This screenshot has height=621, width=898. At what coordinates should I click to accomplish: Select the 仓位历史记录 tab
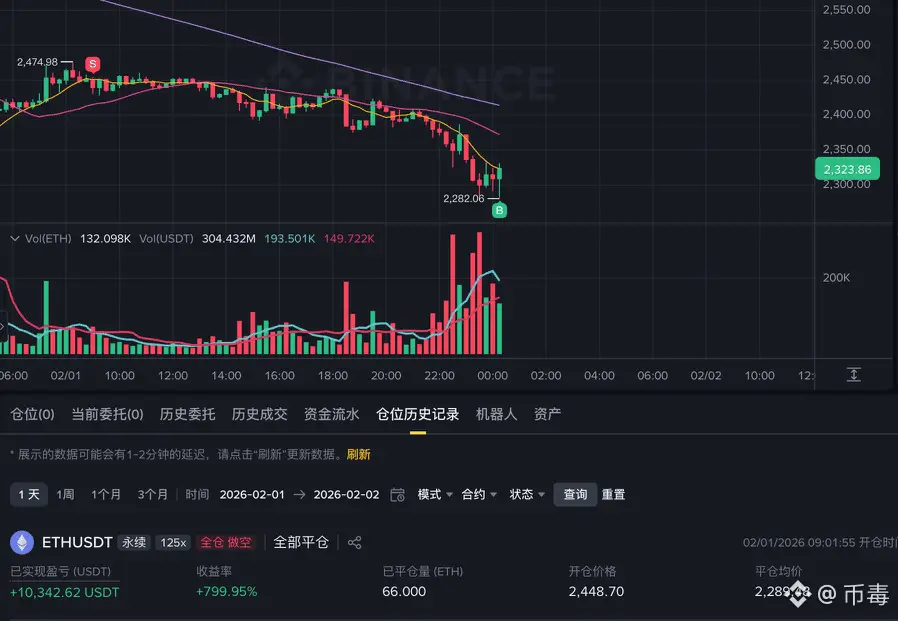coord(418,414)
